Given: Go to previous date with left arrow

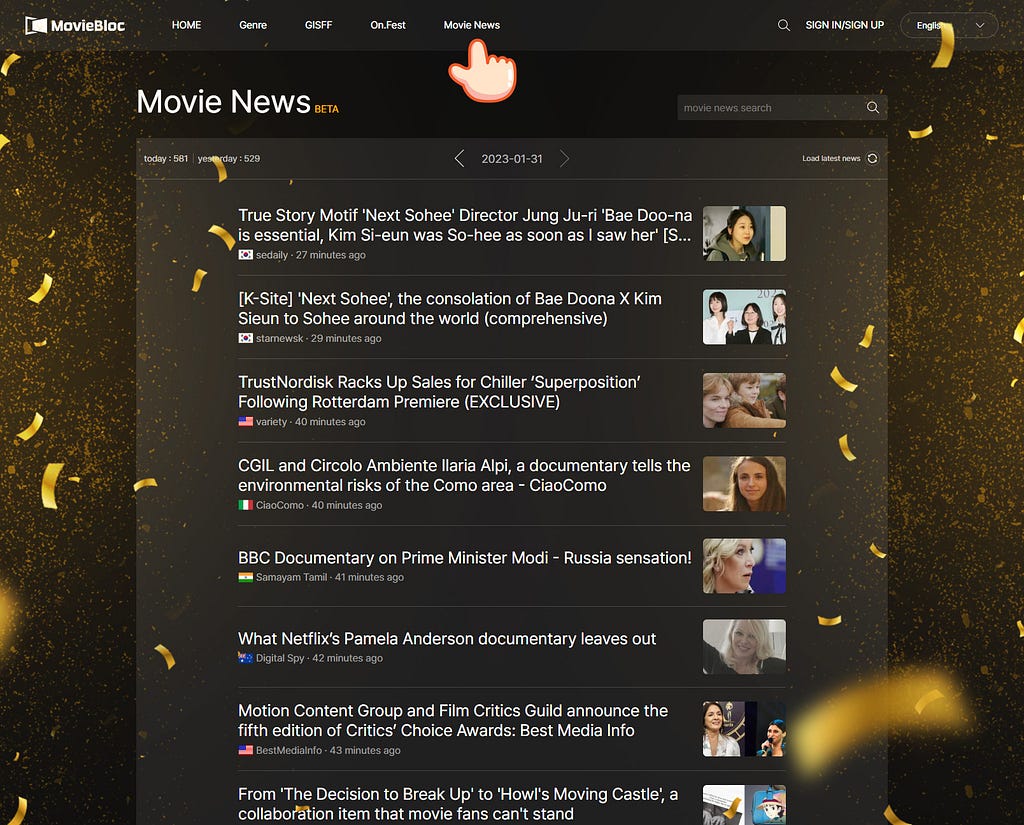Looking at the screenshot, I should (x=459, y=159).
